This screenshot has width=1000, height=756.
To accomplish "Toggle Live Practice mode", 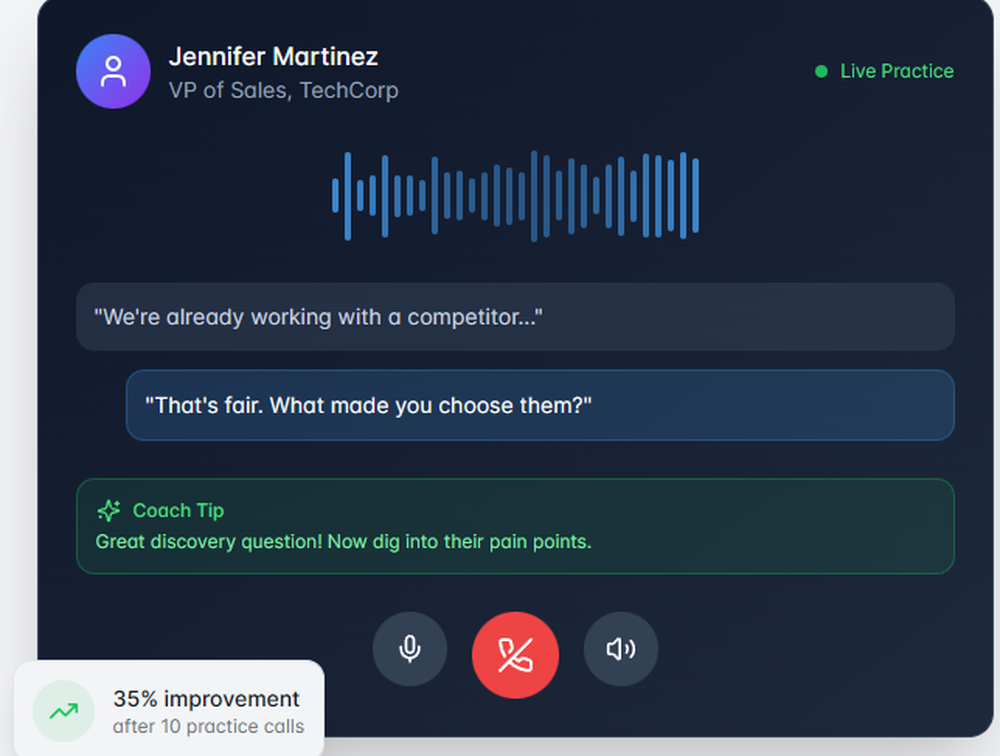I will [x=884, y=71].
